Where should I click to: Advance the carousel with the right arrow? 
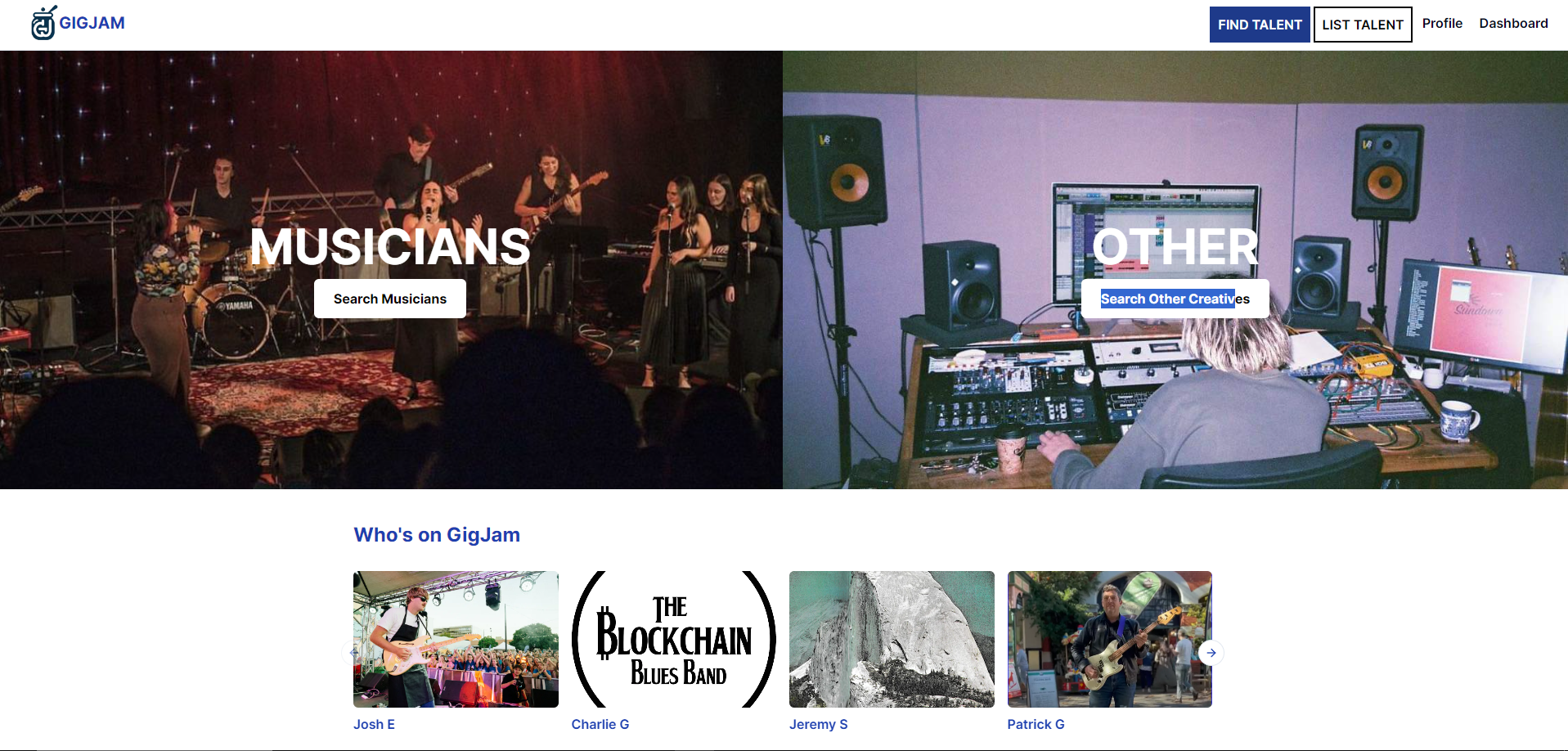tap(1211, 653)
